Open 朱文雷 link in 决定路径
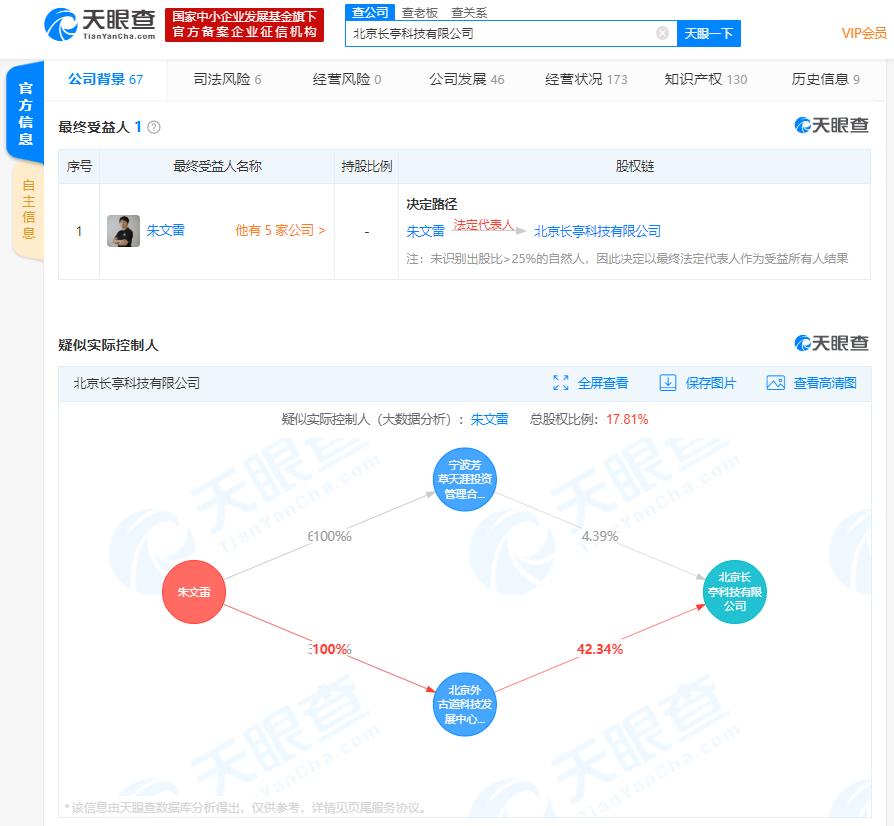Screen dimensions: 894x826 (x=425, y=231)
